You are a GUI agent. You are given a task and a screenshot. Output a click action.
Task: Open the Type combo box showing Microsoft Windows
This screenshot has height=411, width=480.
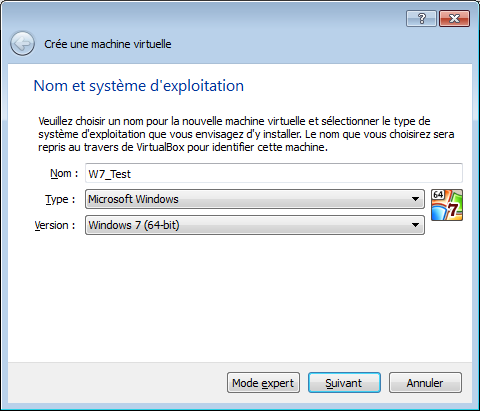(255, 199)
